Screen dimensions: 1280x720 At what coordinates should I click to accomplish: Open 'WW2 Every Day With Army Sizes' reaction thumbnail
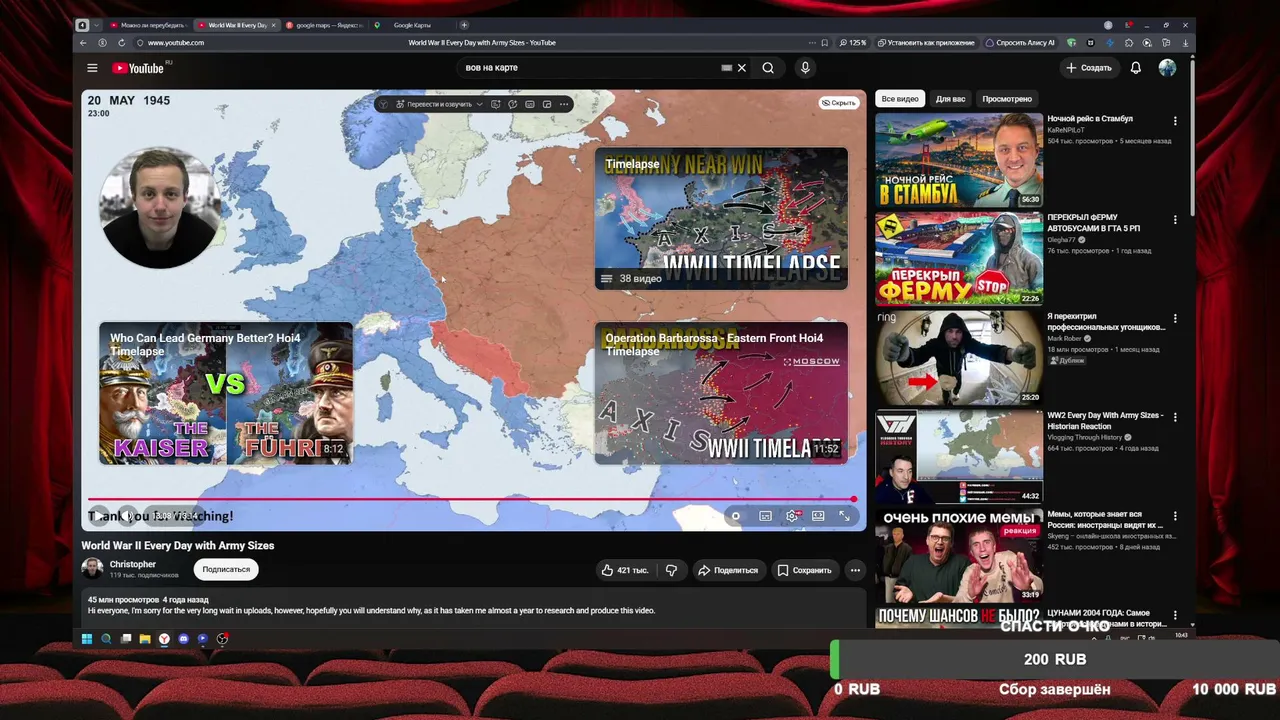click(x=959, y=457)
